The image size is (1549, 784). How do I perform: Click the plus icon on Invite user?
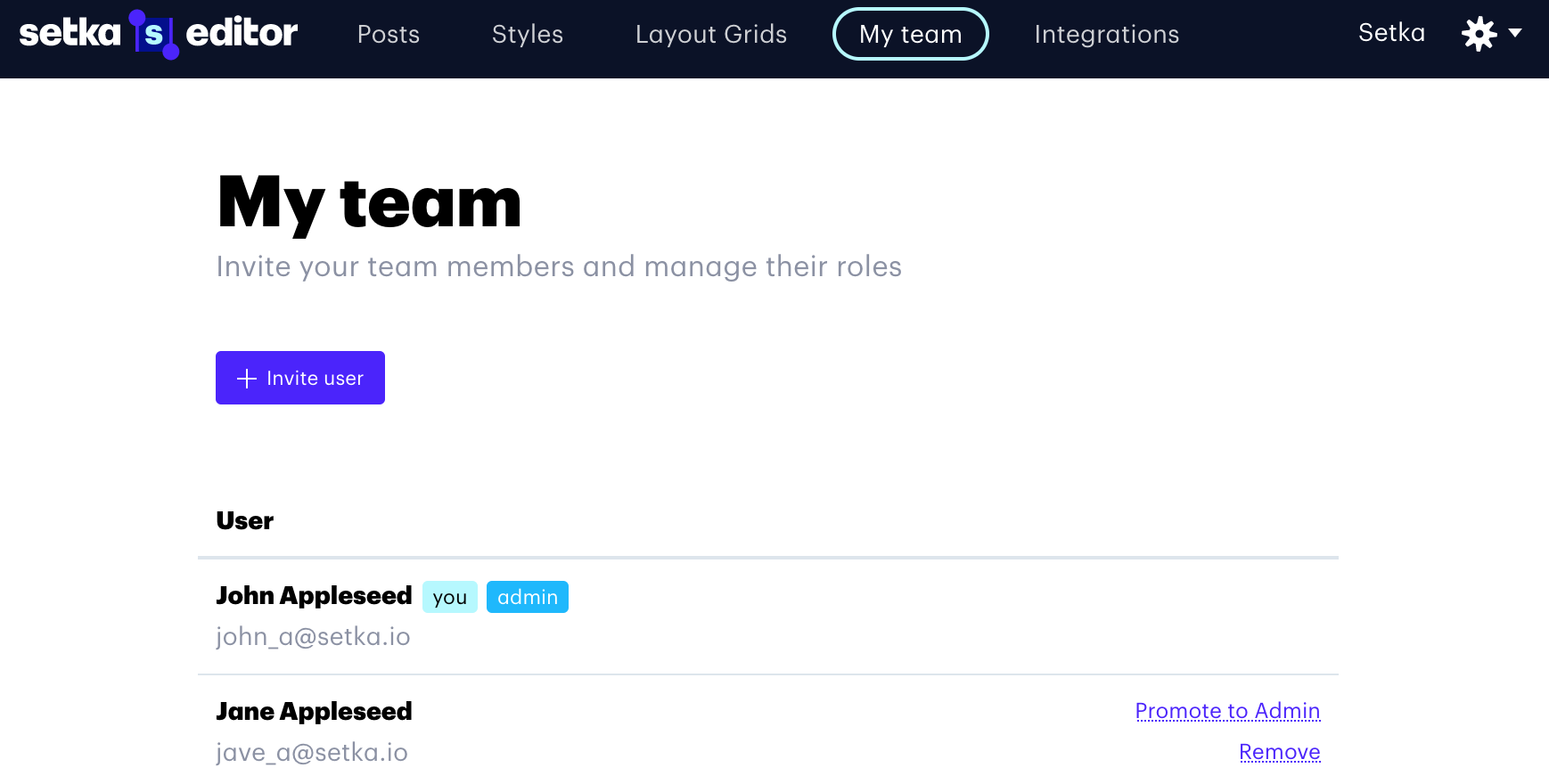click(x=247, y=379)
